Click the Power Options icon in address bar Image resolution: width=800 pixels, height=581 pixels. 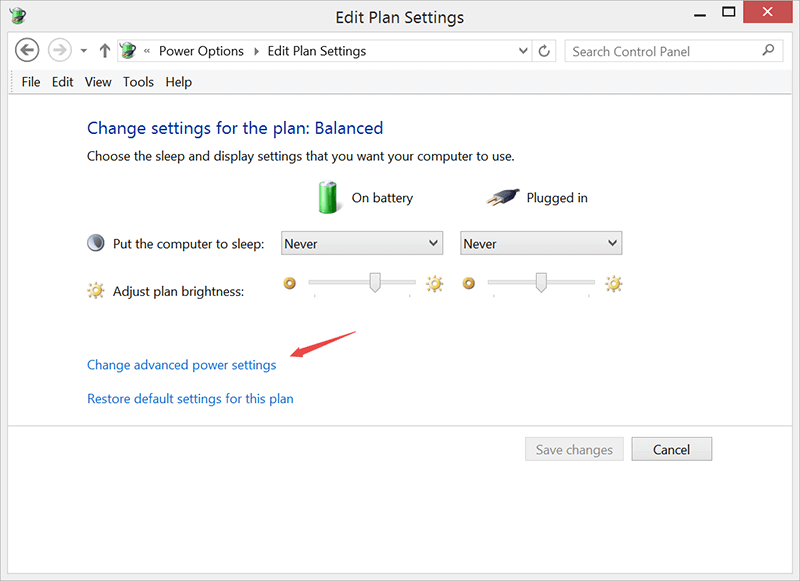click(127, 51)
